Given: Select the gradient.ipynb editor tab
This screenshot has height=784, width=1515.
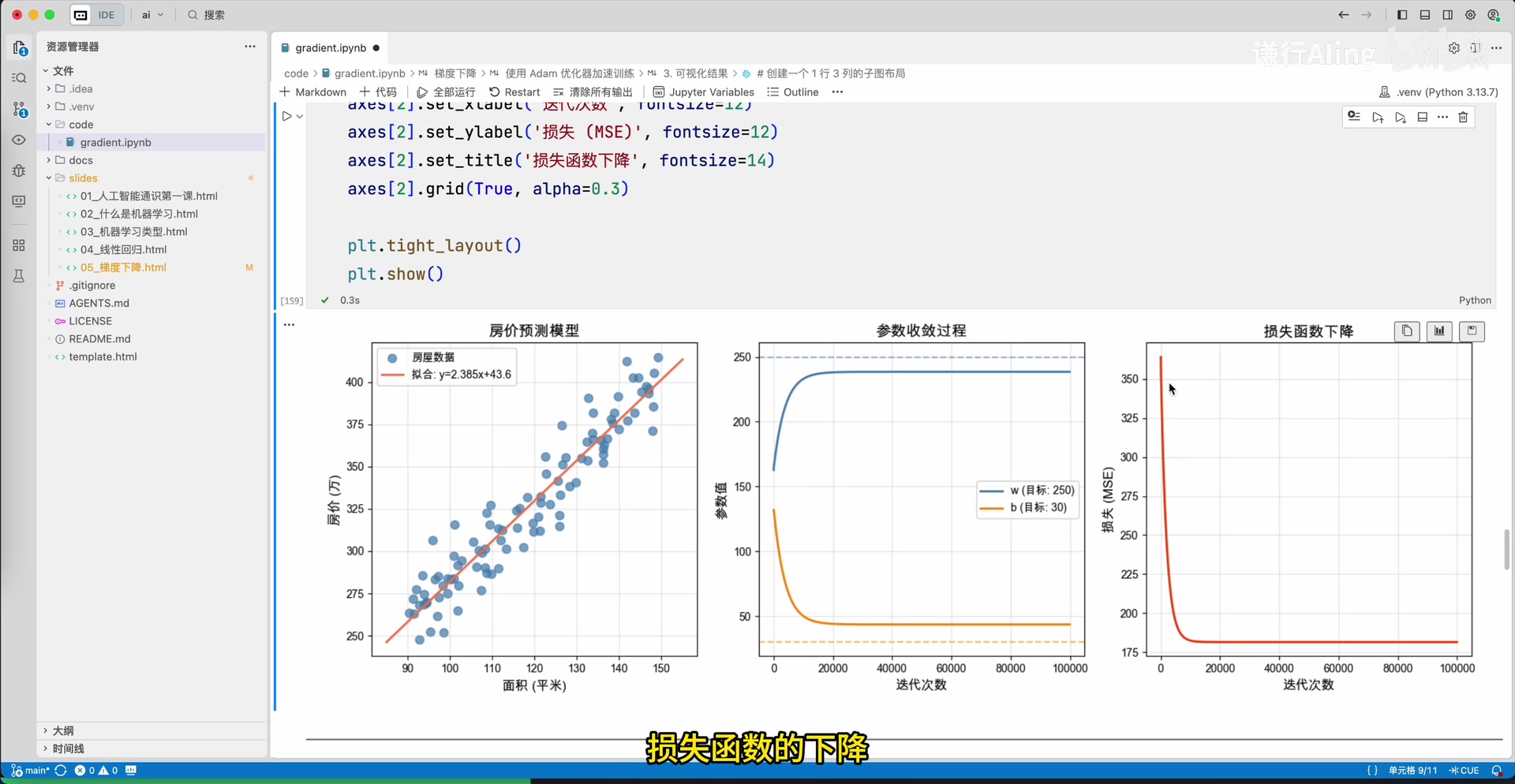Looking at the screenshot, I should [x=331, y=48].
